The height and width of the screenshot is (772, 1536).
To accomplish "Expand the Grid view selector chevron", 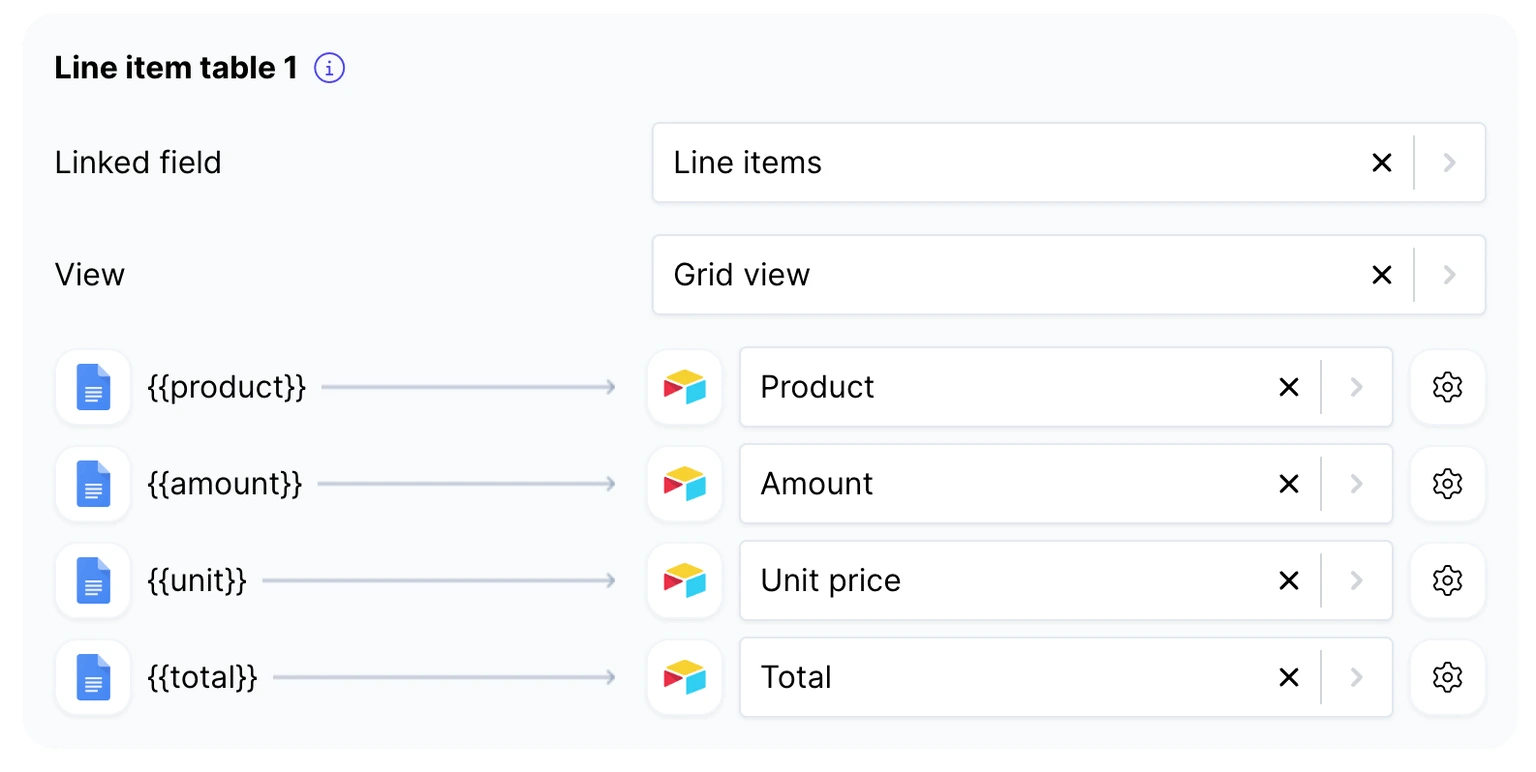I will [1449, 274].
